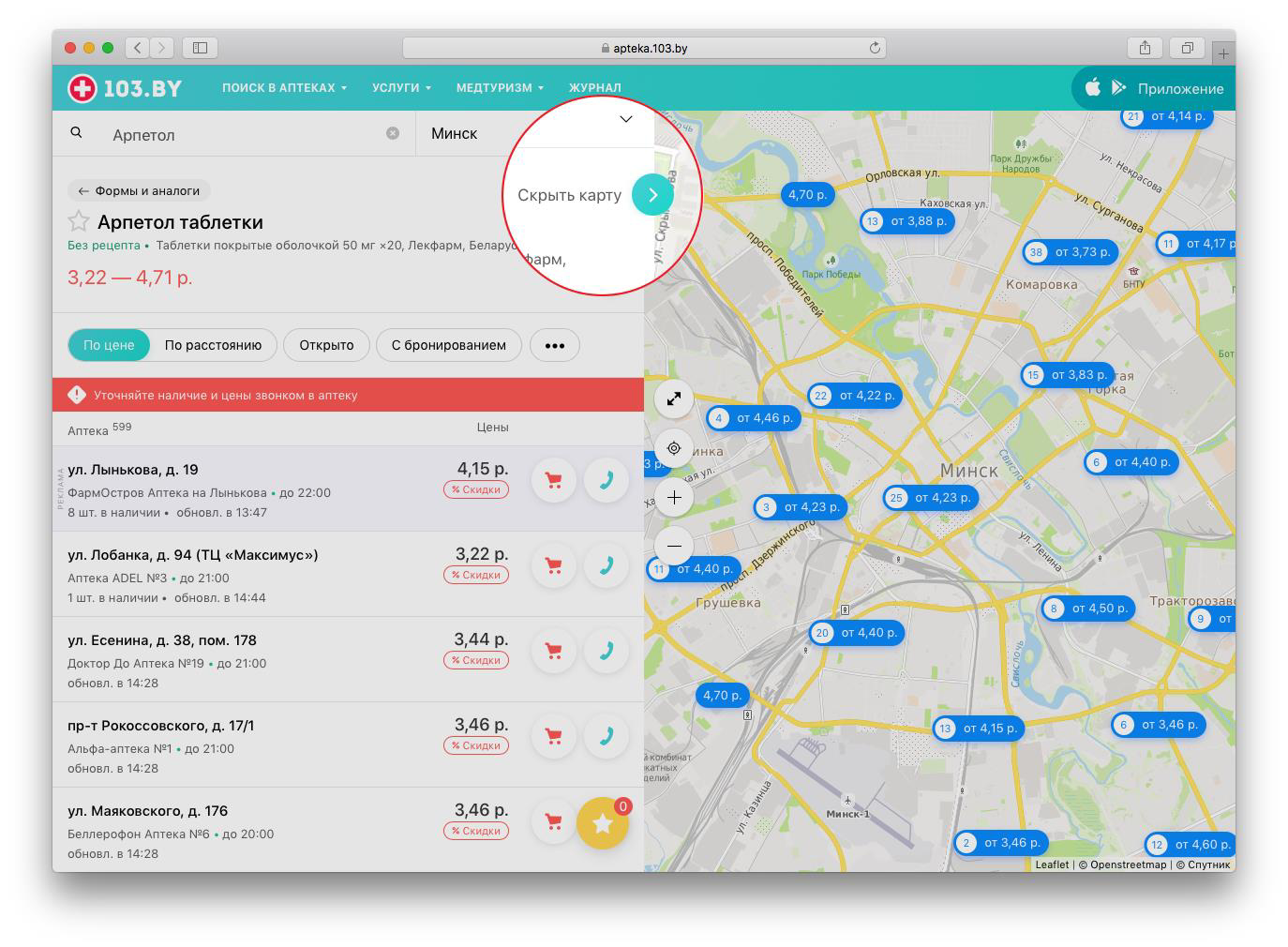
Task: Open Safari share menu
Action: 1145,48
